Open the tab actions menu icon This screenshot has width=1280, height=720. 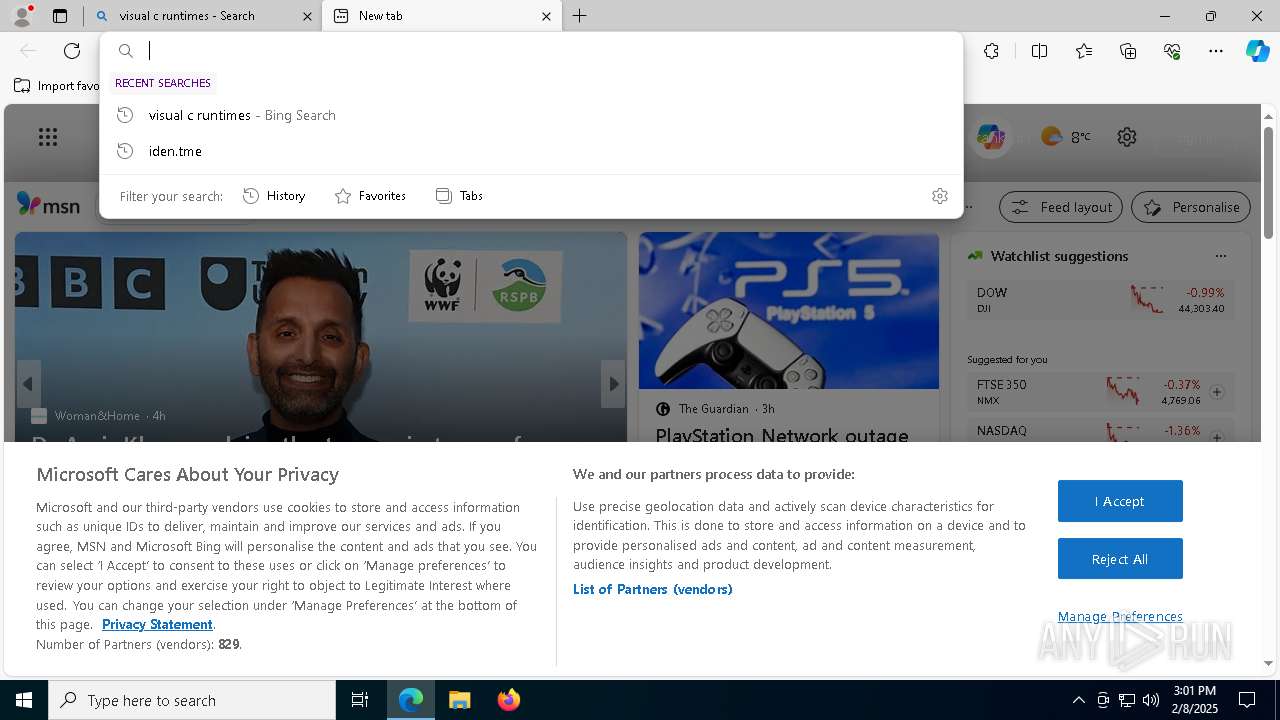[x=60, y=16]
